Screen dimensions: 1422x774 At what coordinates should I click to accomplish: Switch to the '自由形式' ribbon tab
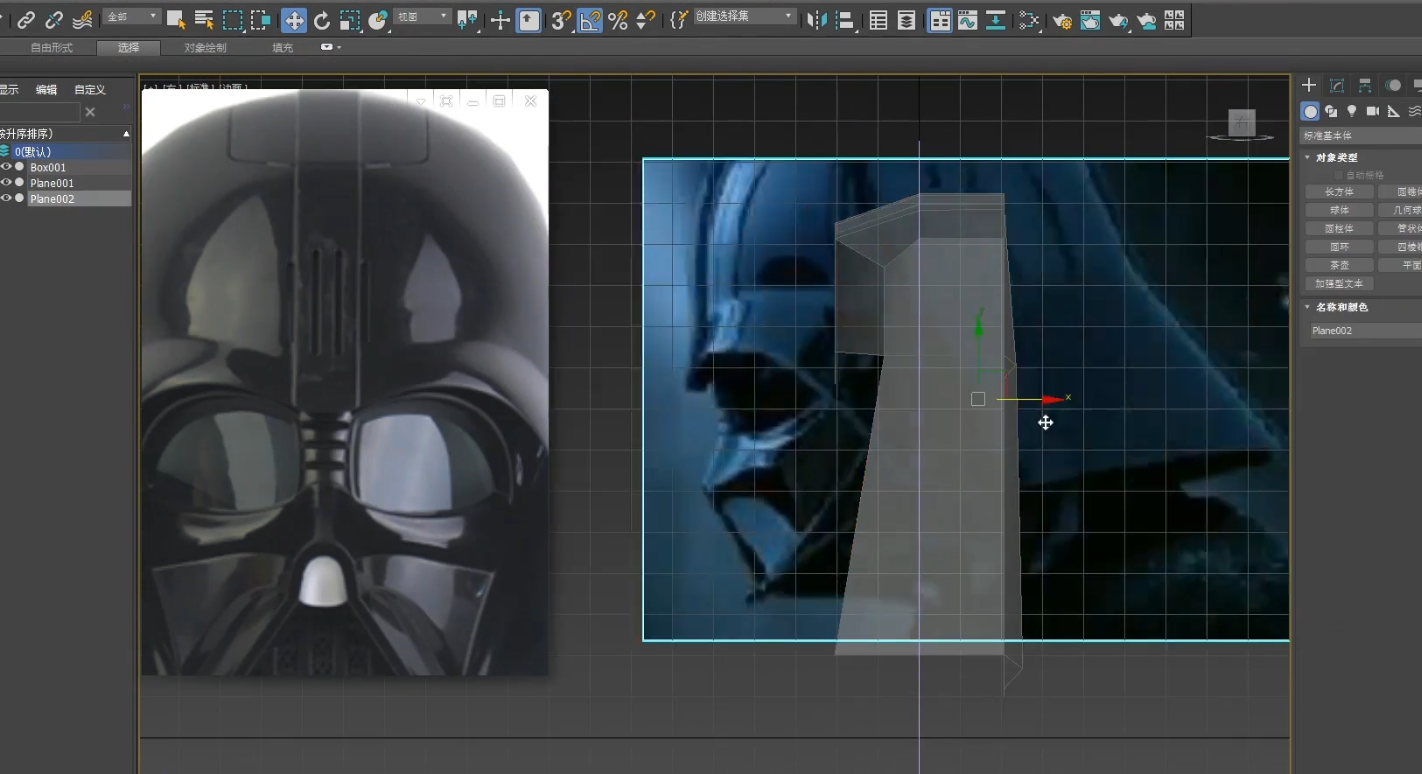[51, 48]
